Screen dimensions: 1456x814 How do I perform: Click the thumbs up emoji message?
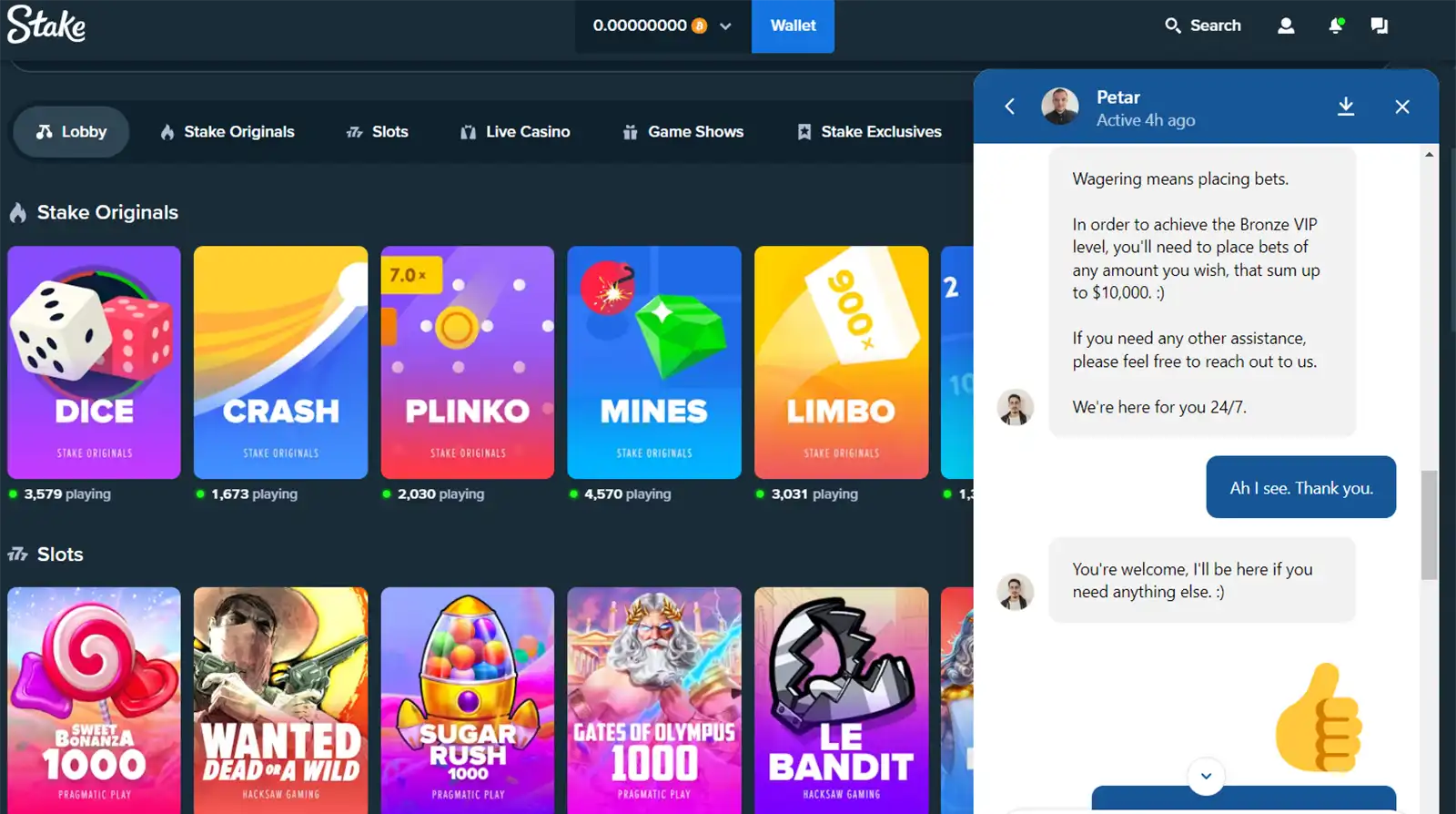coord(1319,717)
